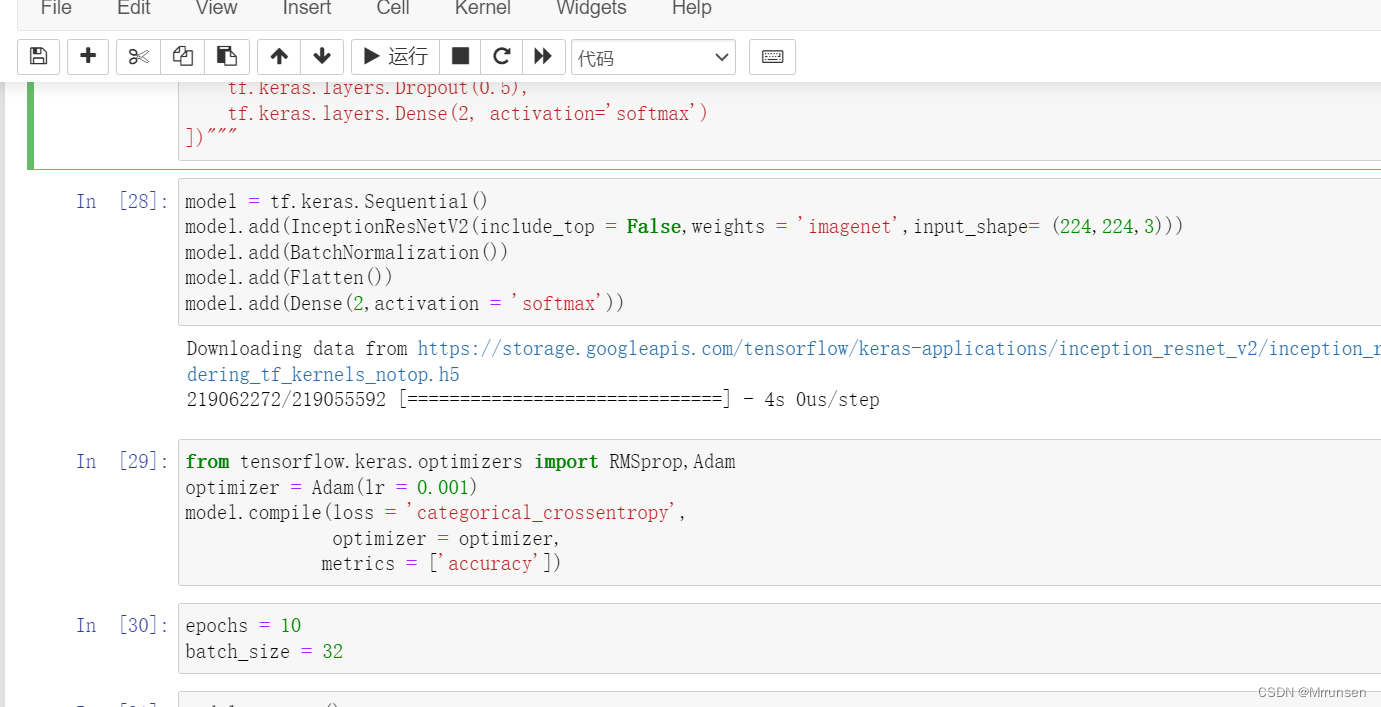Click the line batch_size = 32
Viewport: 1381px width, 707px height.
[264, 651]
